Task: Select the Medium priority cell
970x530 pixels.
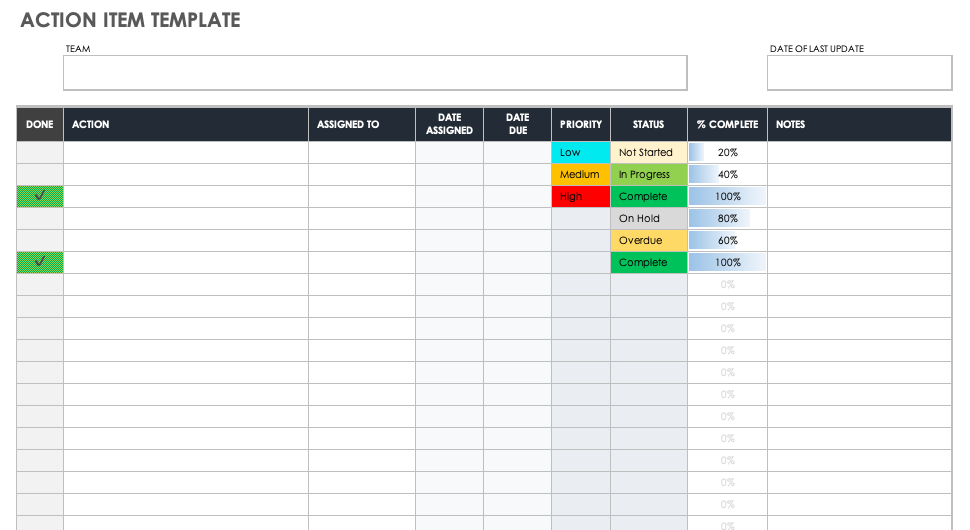Action: 580,175
